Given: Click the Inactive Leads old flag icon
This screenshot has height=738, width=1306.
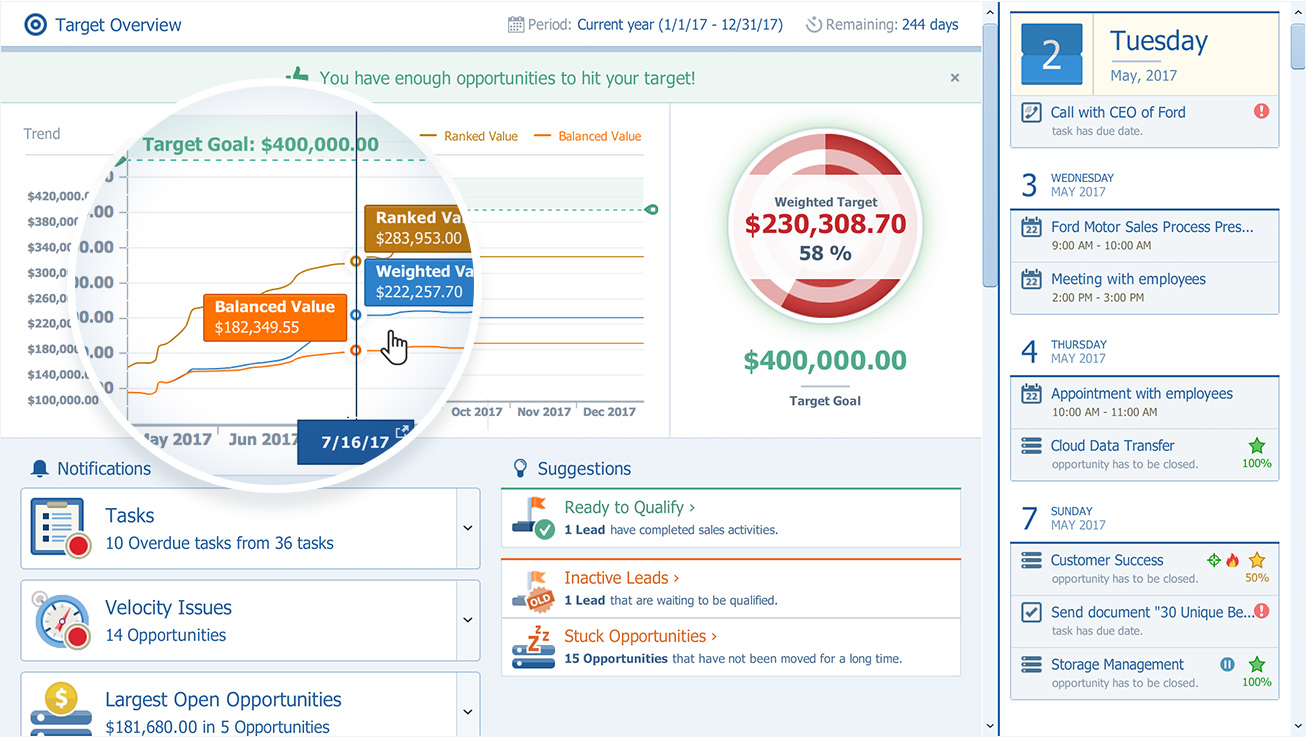Looking at the screenshot, I should pyautogui.click(x=533, y=589).
